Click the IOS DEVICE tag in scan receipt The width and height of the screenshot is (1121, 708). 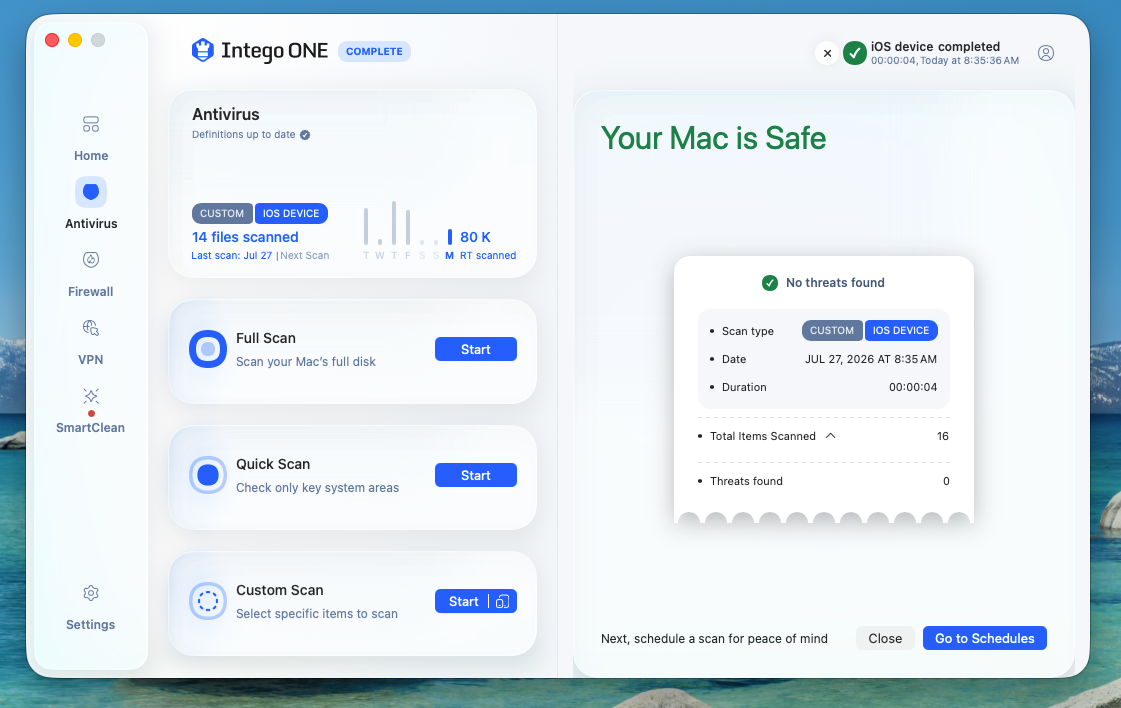(x=901, y=330)
